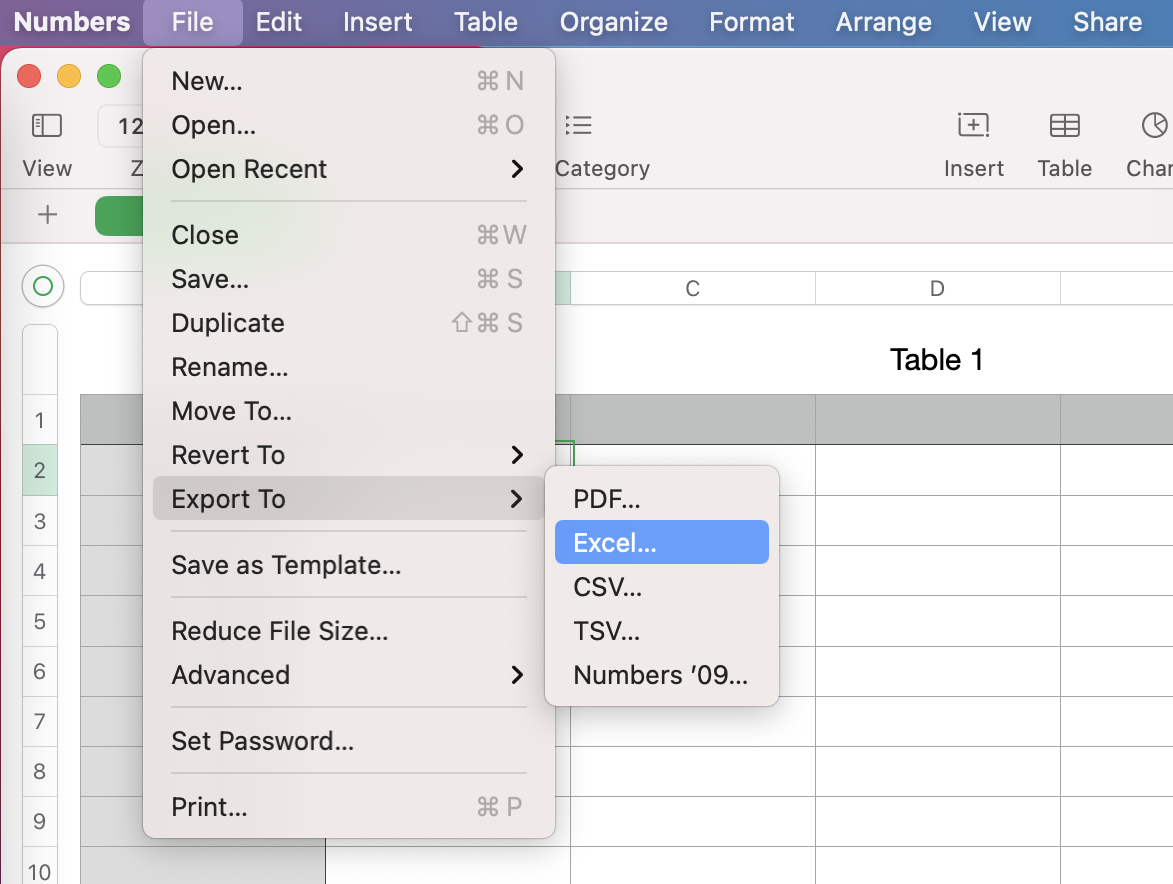Viewport: 1173px width, 884px height.
Task: Click the Insert toolbar icon
Action: tap(973, 125)
